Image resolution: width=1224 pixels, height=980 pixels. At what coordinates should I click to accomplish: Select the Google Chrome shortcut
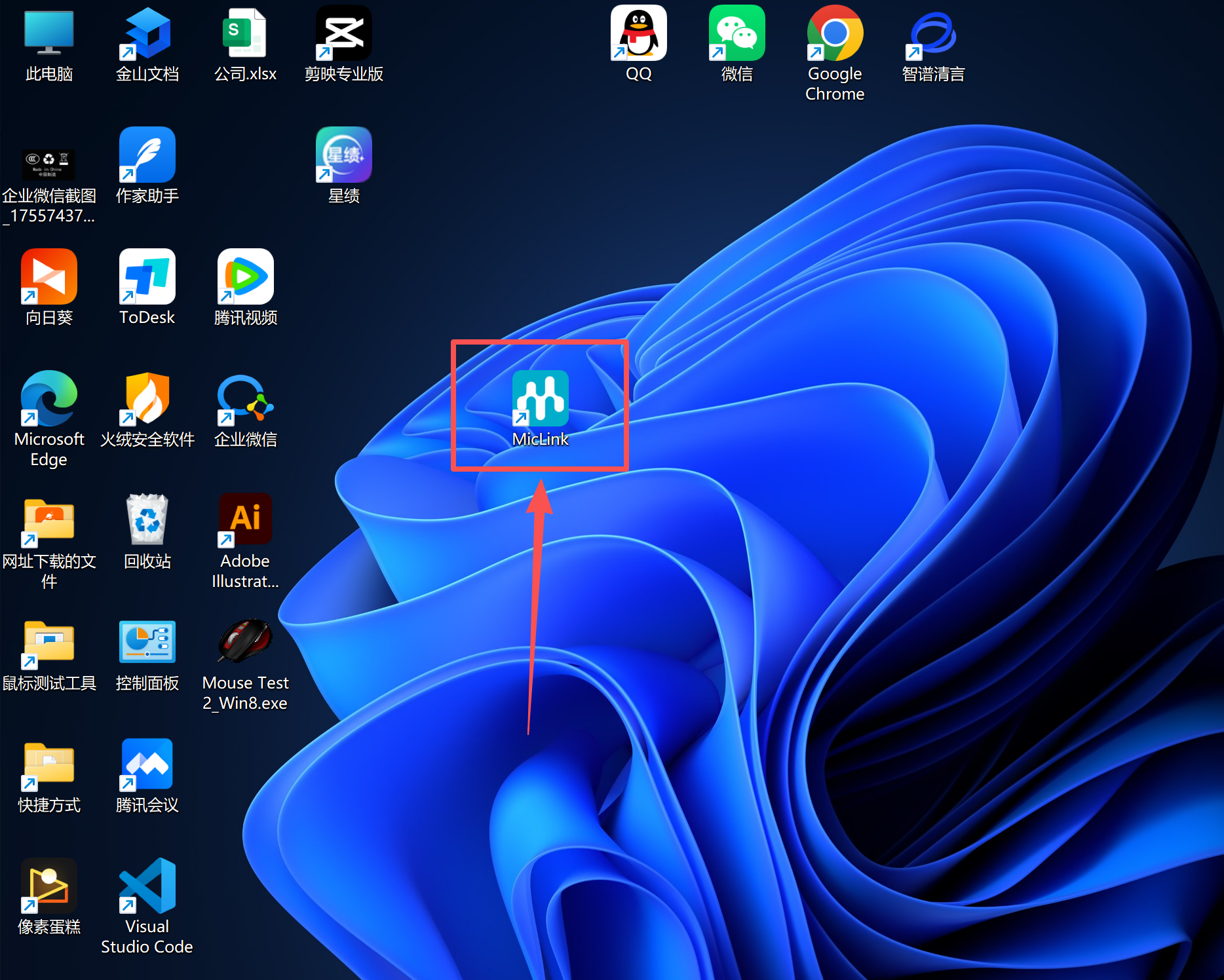(x=835, y=34)
